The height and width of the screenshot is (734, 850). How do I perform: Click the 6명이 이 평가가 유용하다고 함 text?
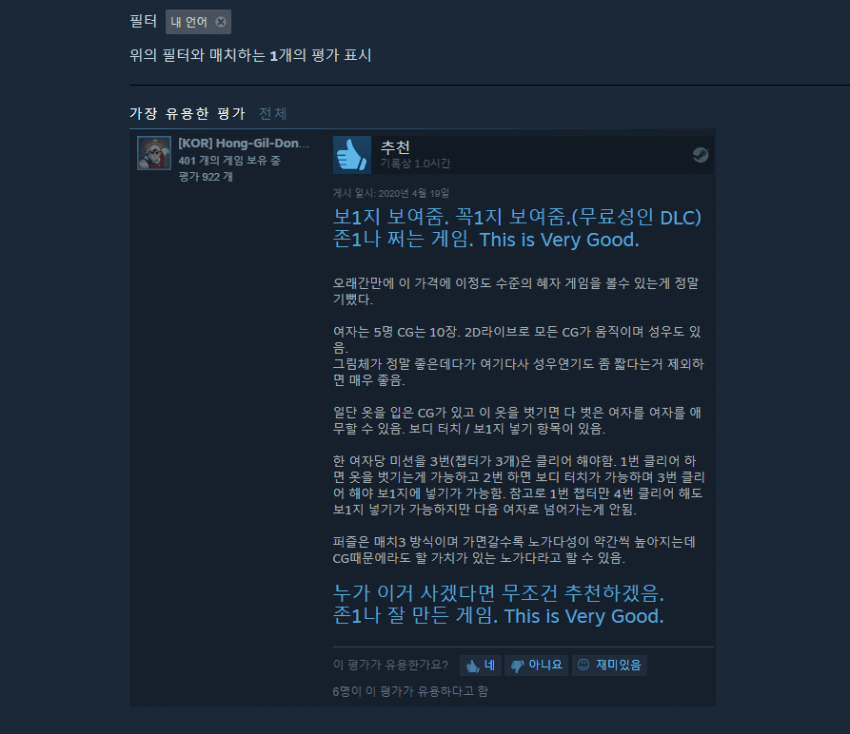410,691
